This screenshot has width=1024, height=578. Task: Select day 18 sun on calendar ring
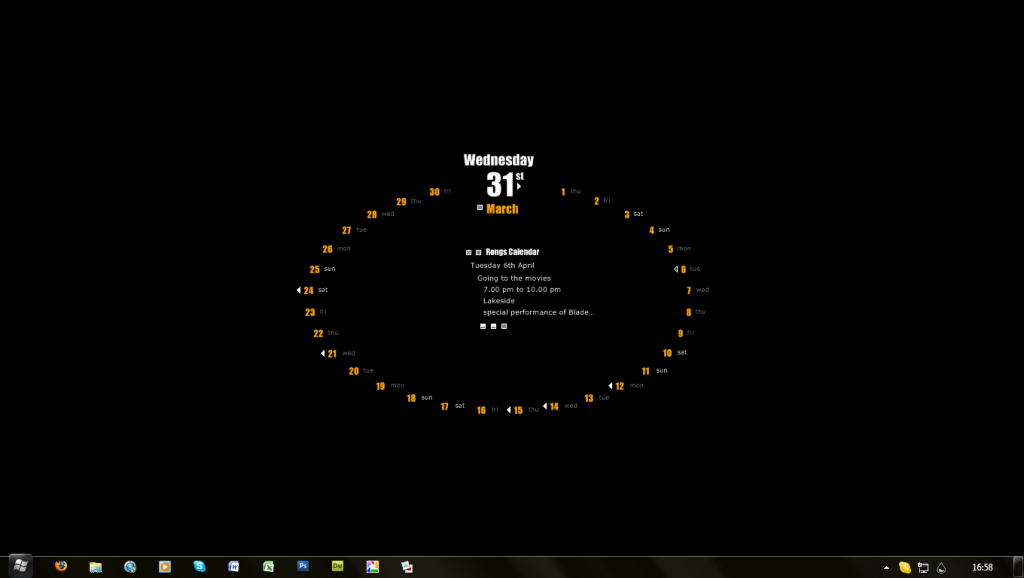point(419,398)
